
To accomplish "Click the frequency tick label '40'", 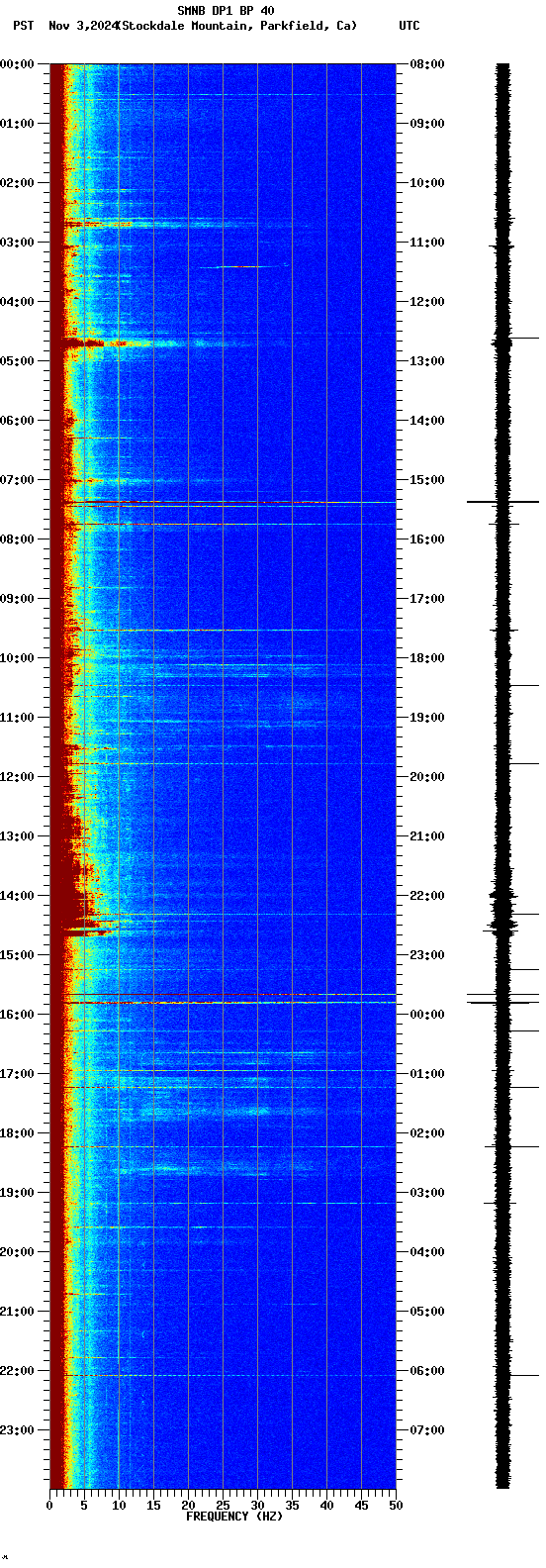I will point(326,1506).
